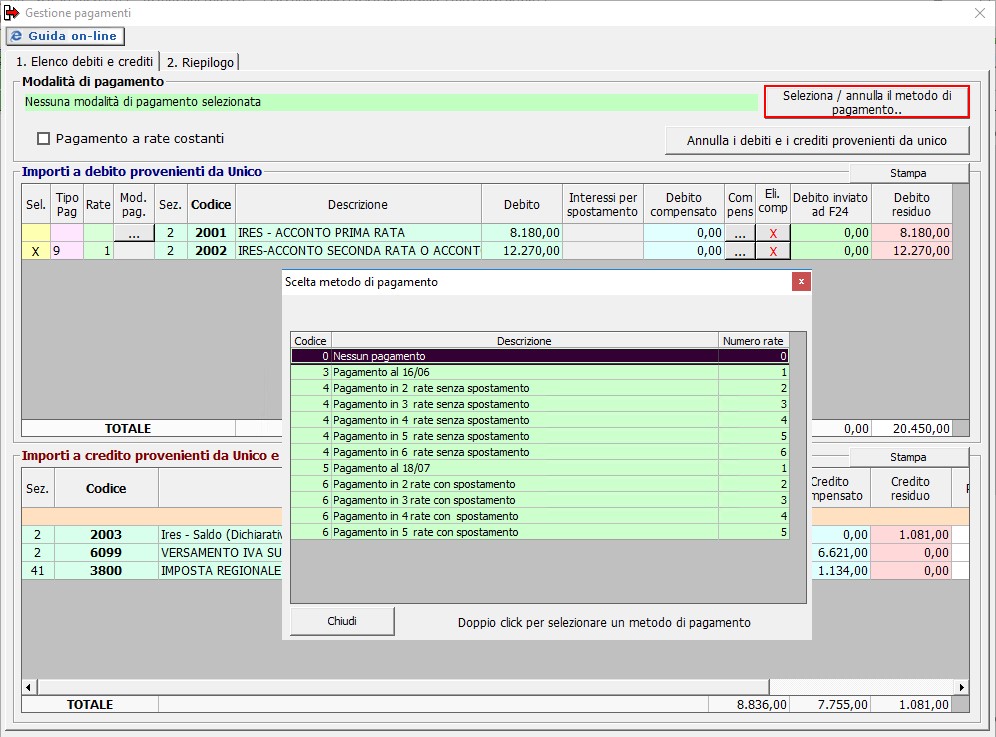Select Pagamento in 2 rate con spostamento

pos(540,484)
